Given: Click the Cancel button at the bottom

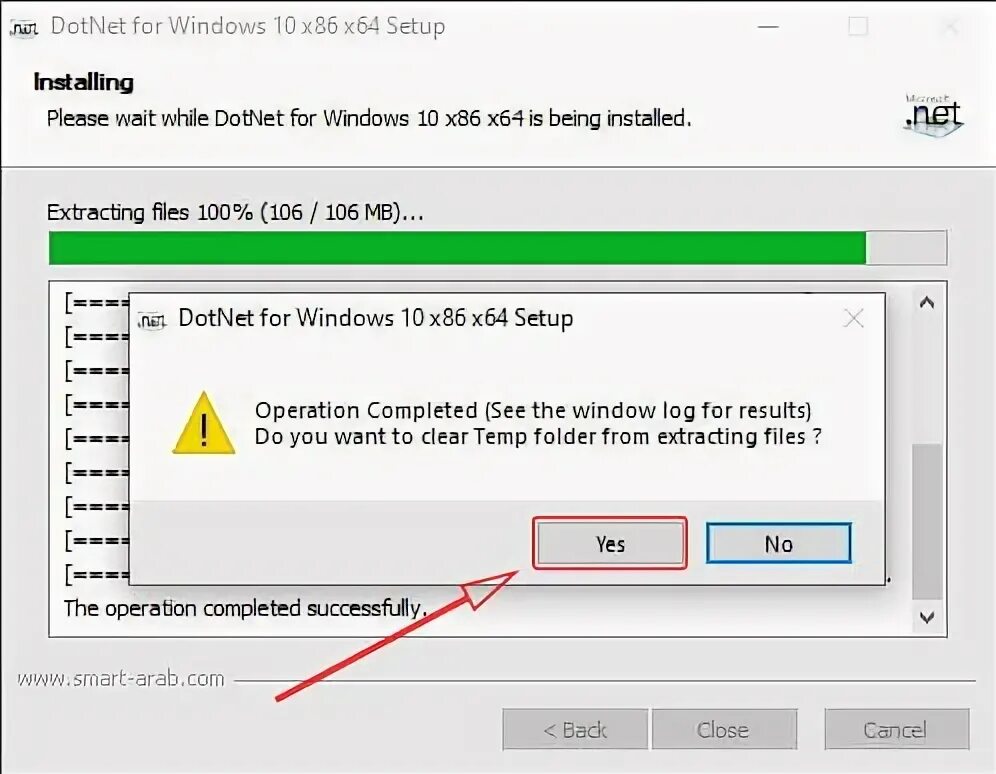Looking at the screenshot, I should pyautogui.click(x=897, y=730).
